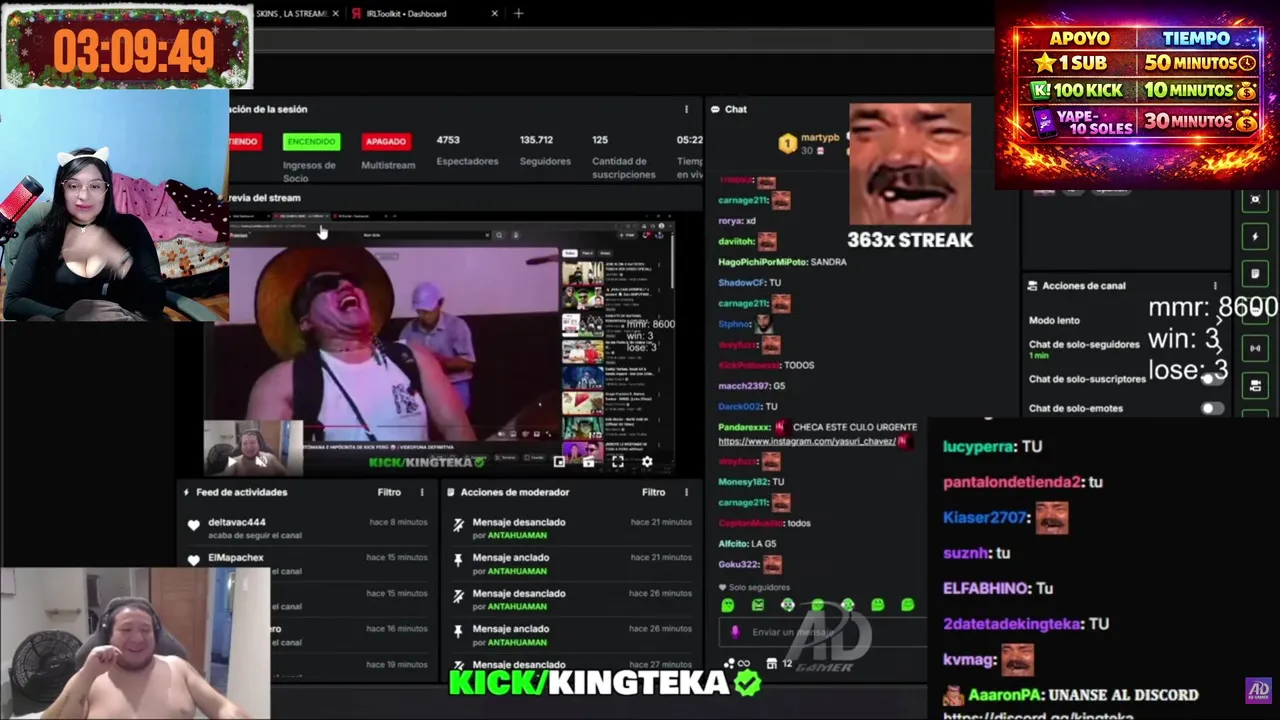Open top gifter martypb profile
1280x720 pixels.
[x=820, y=138]
